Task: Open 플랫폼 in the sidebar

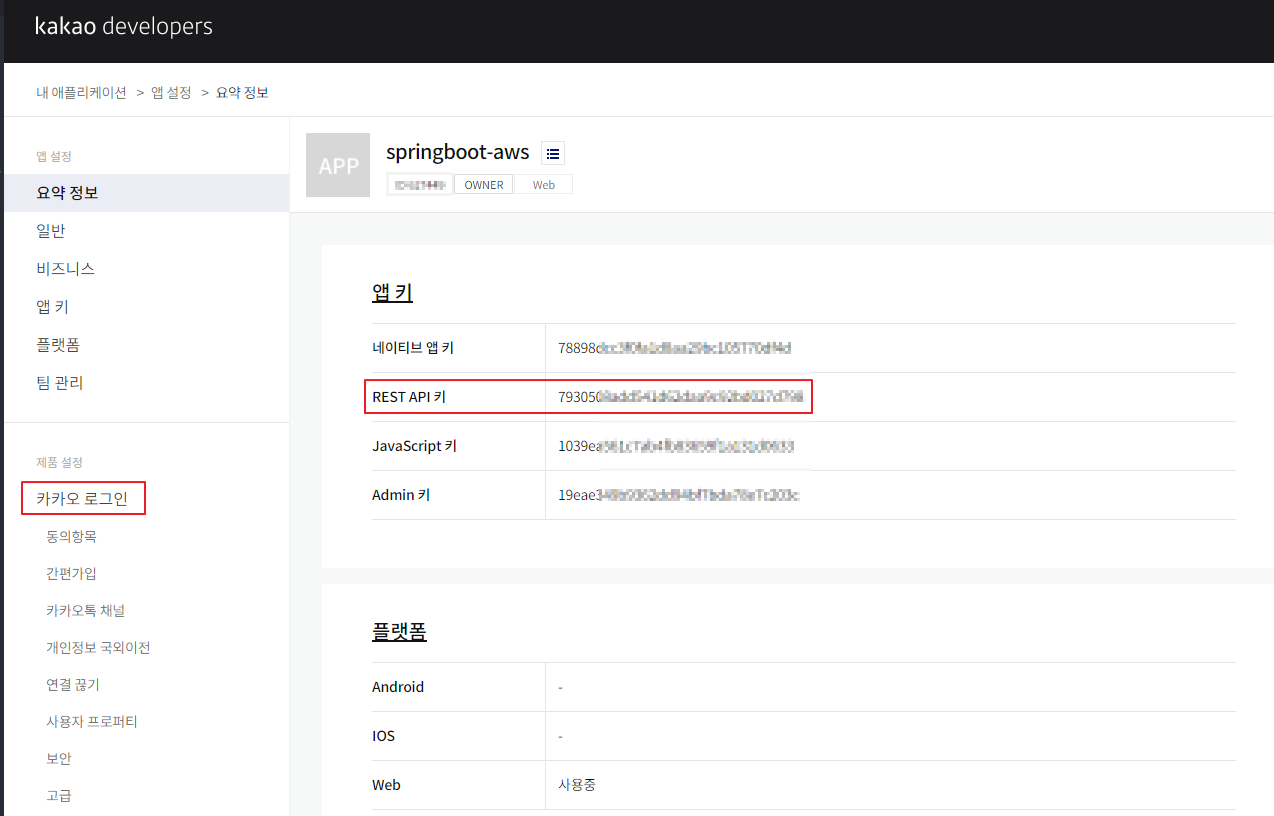Action: click(58, 345)
